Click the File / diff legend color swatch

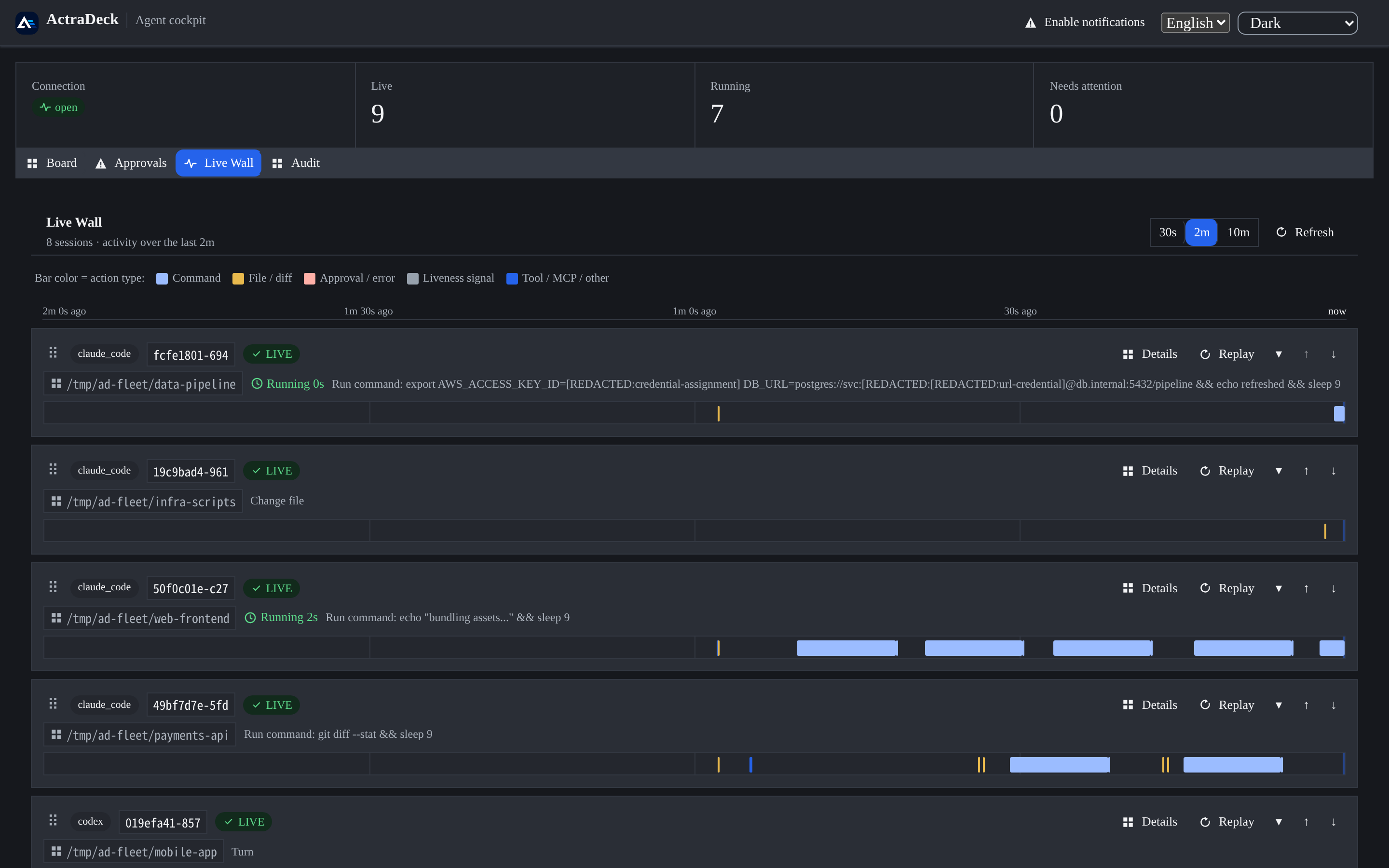click(x=238, y=278)
